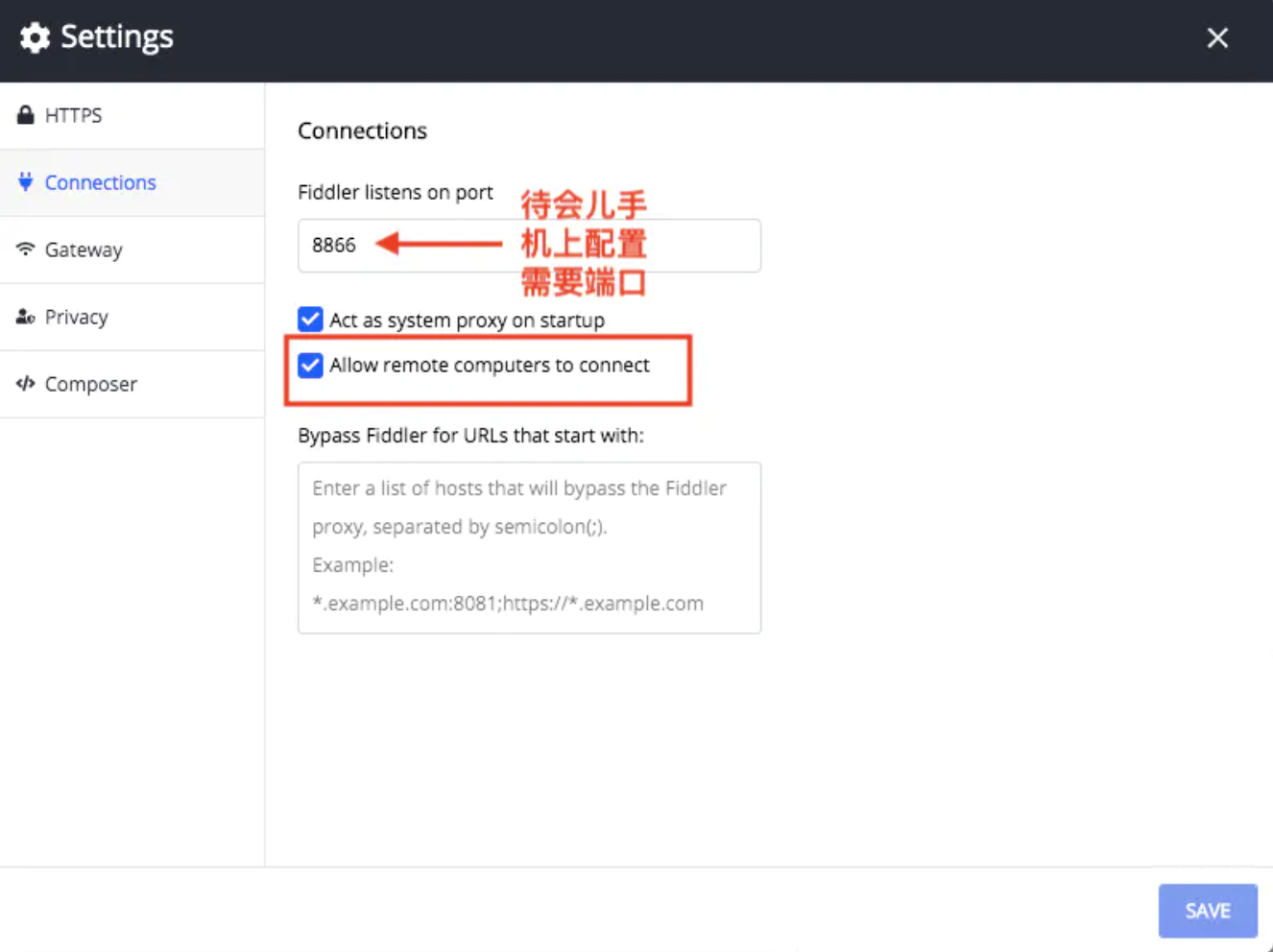1273x952 pixels.
Task: Click the Gateway wifi icon
Action: pos(26,249)
